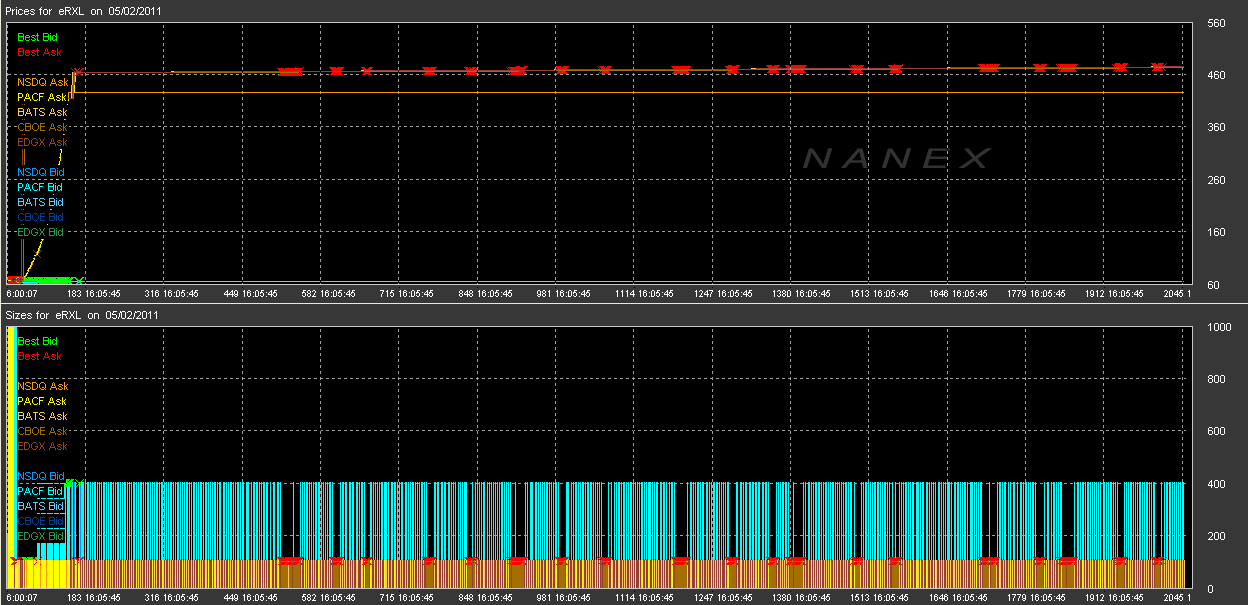The width and height of the screenshot is (1248, 605).
Task: Select EDGX Bid label in Sizes legend
Action: 40,536
